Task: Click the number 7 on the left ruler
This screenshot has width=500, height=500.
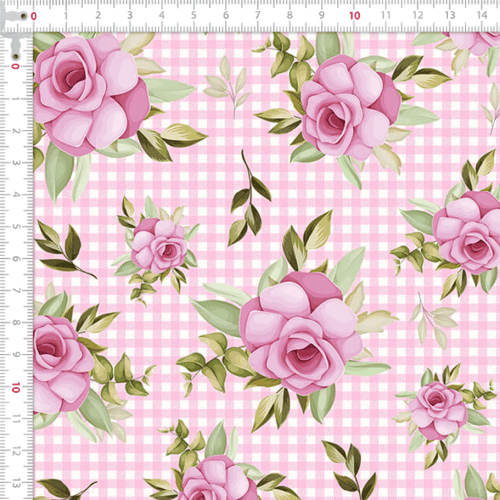Action: point(15,291)
